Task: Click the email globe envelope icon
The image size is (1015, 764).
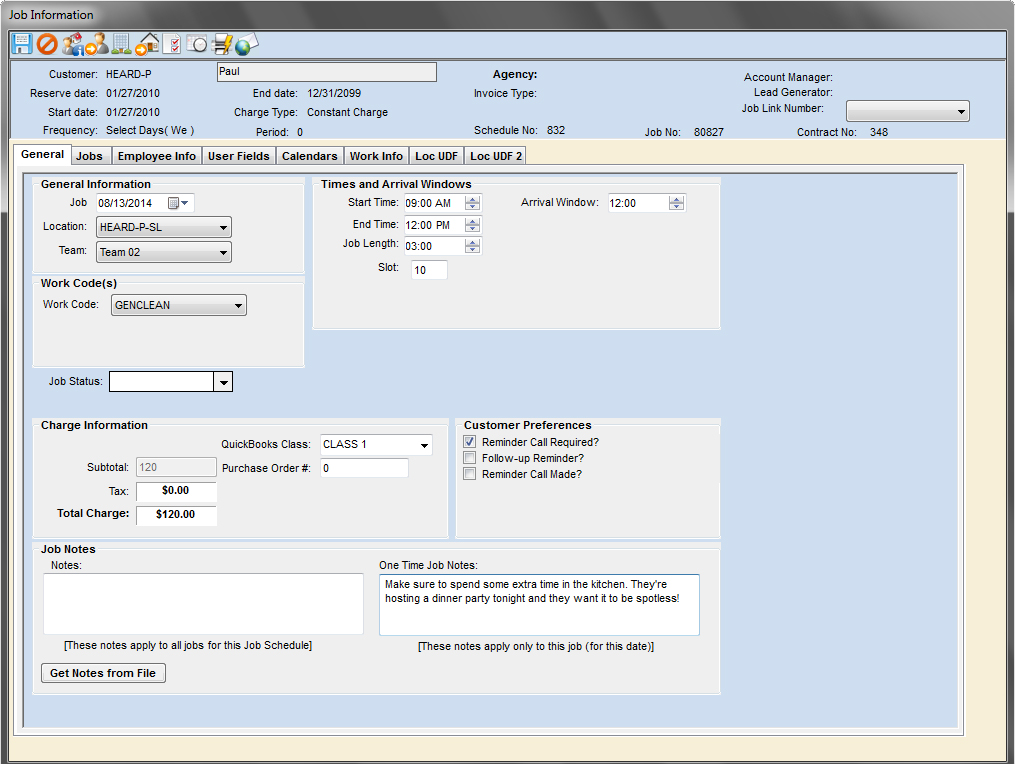Action: pos(247,44)
